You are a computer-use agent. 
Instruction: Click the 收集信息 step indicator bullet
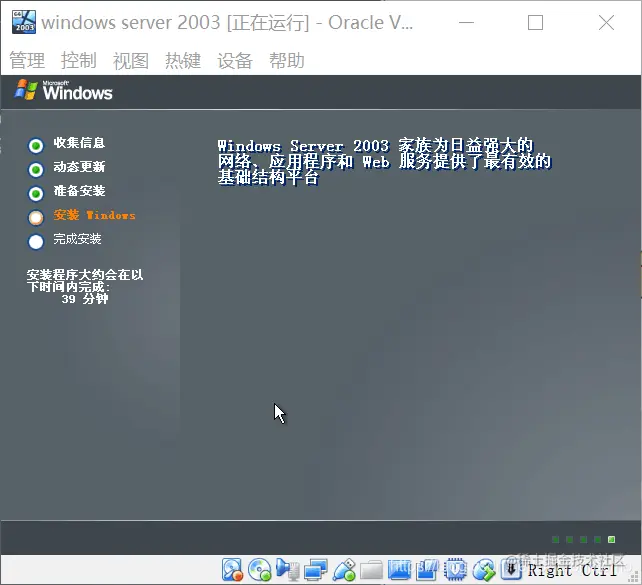tap(36, 145)
